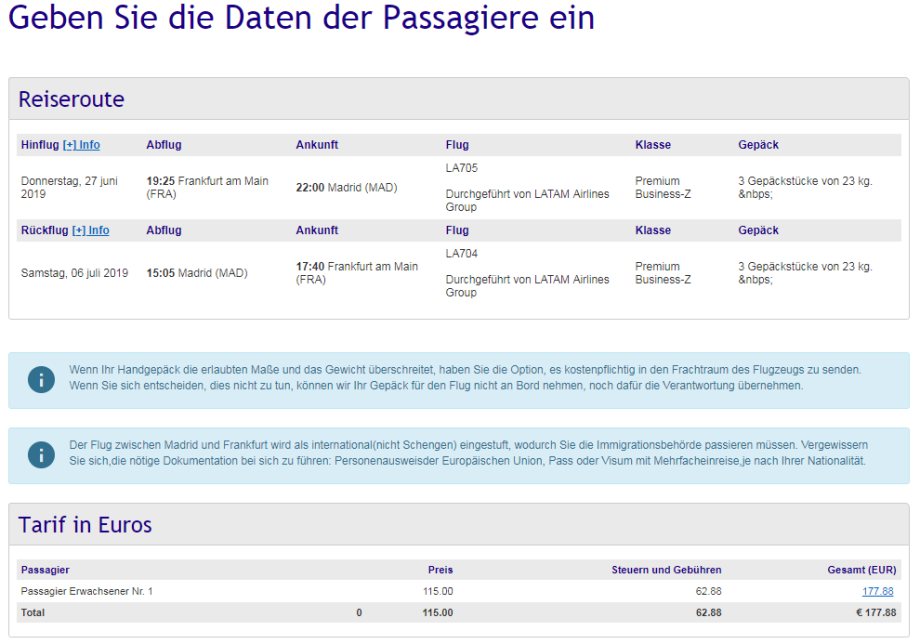
Task: Click the Tarif in Euros section header
Action: click(x=85, y=525)
